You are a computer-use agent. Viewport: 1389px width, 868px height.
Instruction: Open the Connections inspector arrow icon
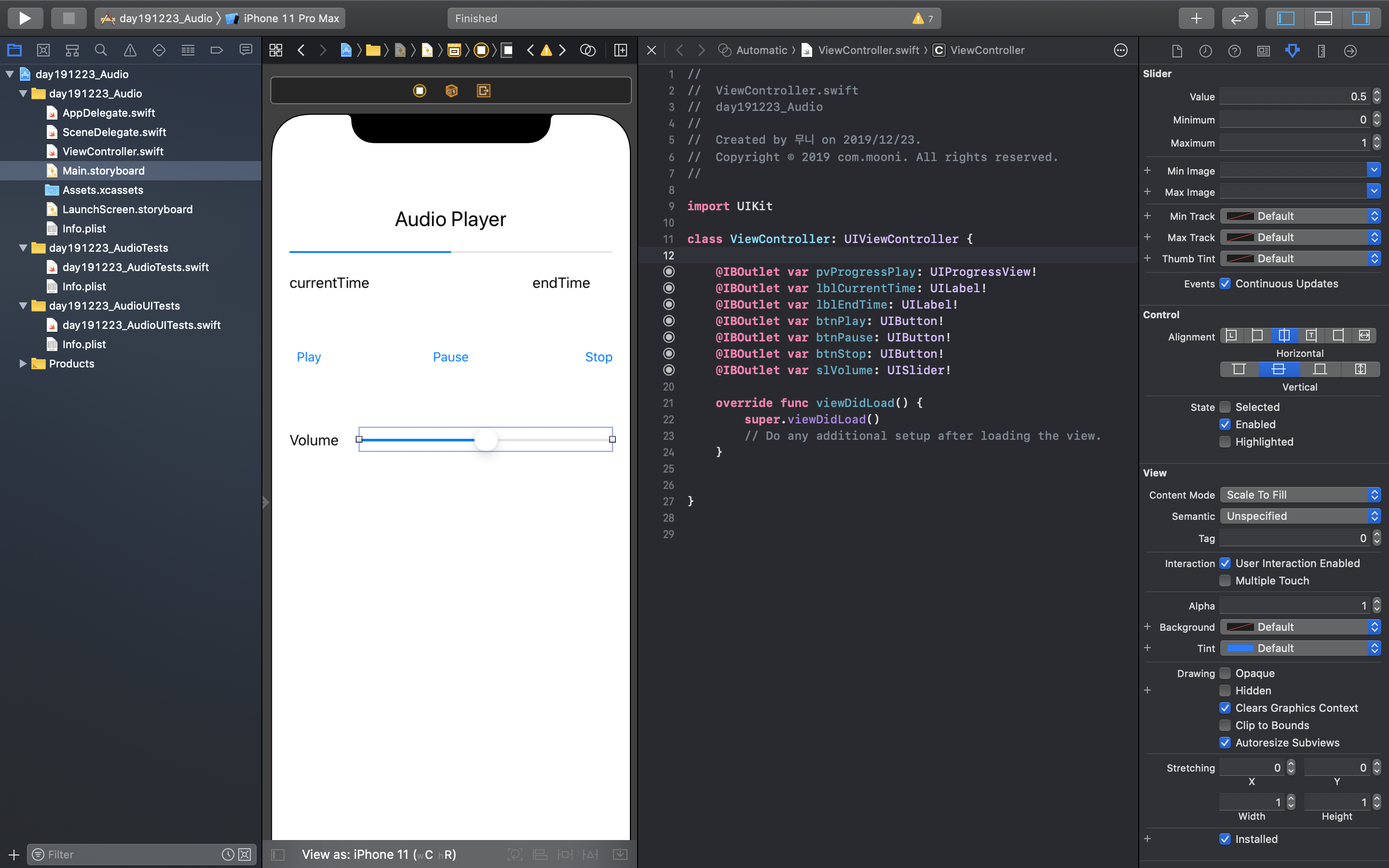[1350, 51]
